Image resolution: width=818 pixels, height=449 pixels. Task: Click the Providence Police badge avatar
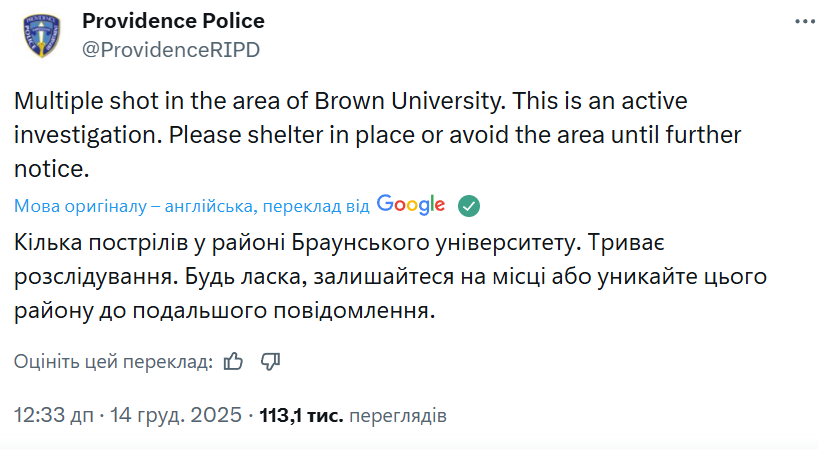click(41, 37)
